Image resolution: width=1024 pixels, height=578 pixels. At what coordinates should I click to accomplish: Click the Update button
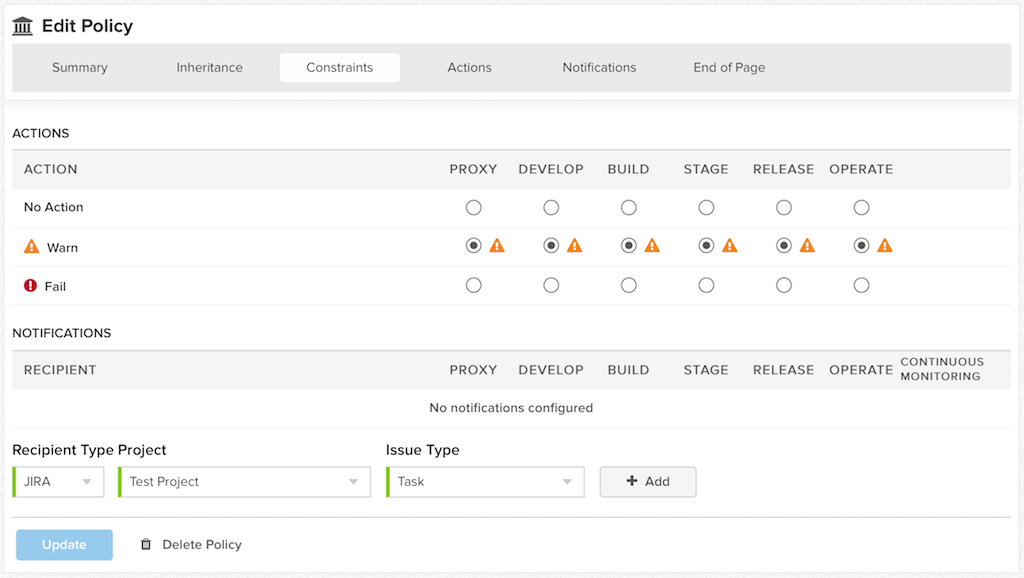coord(63,544)
